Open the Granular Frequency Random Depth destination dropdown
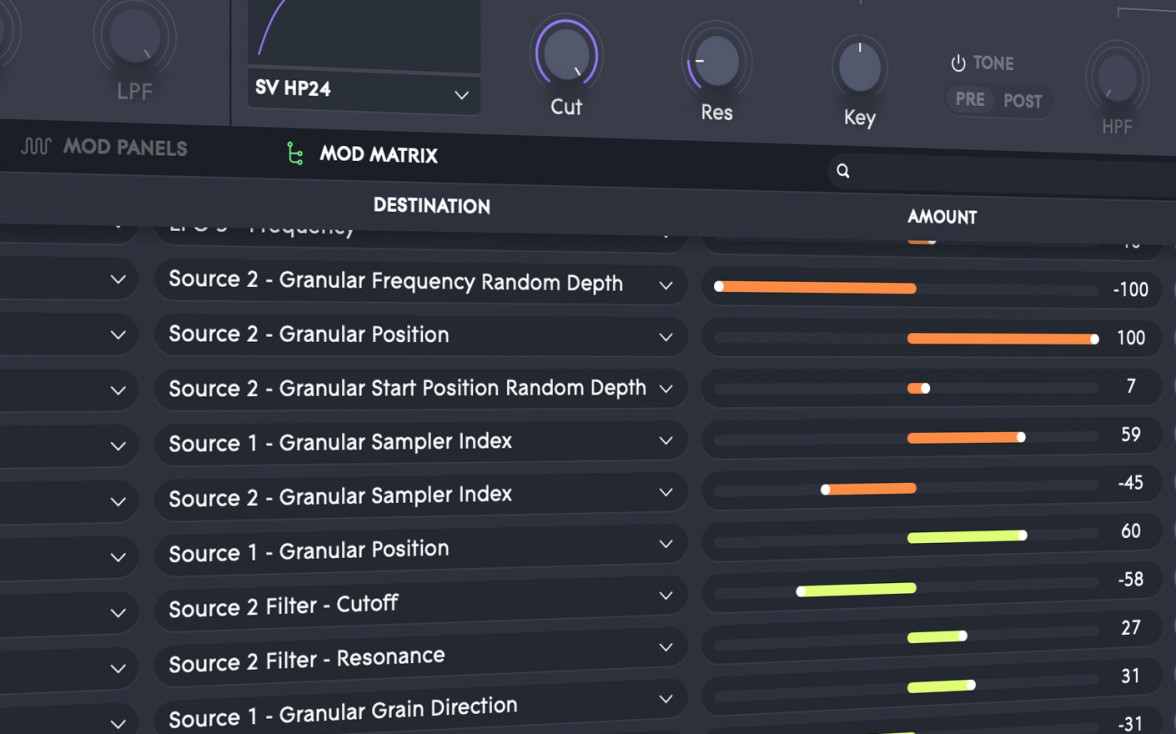Screen dimensions: 1176x734 tap(420, 282)
